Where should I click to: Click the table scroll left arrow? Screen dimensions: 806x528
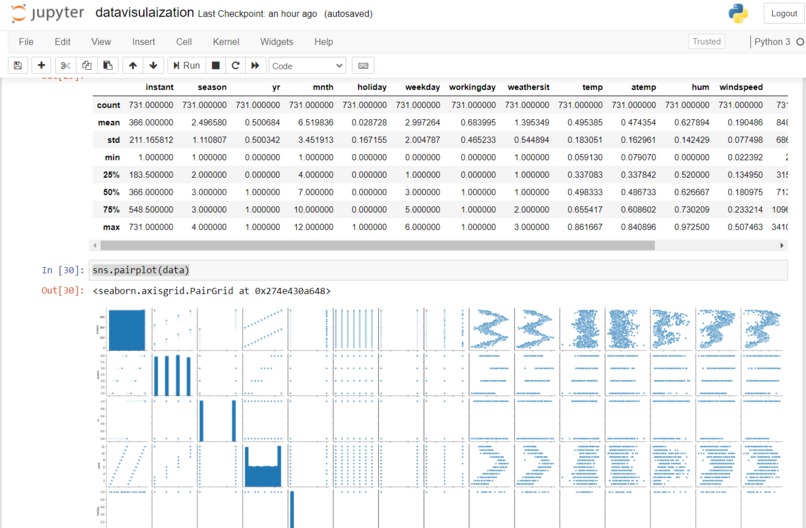click(x=95, y=246)
